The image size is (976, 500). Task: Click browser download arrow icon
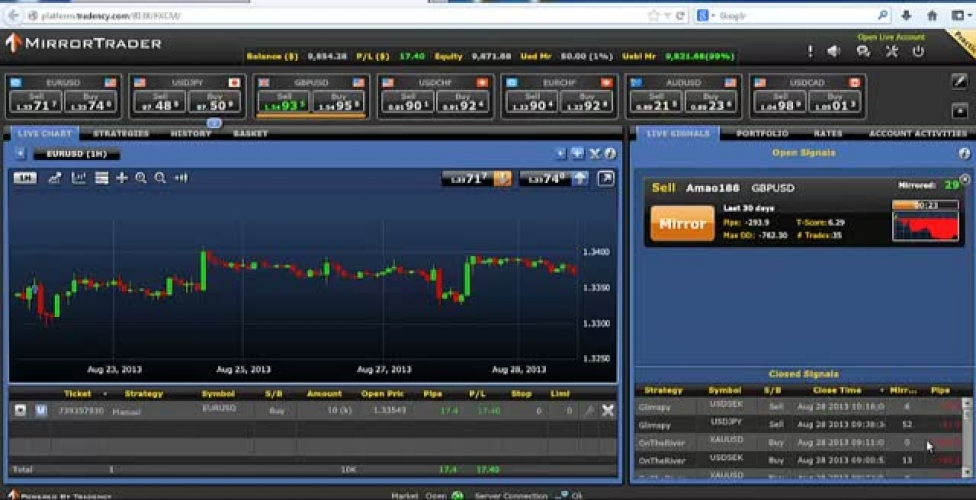907,16
